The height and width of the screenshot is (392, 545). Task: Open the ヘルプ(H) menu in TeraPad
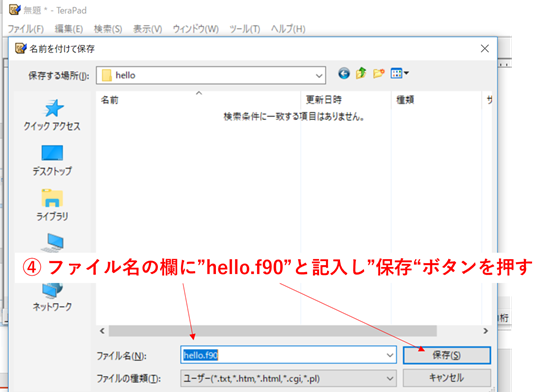pos(288,29)
